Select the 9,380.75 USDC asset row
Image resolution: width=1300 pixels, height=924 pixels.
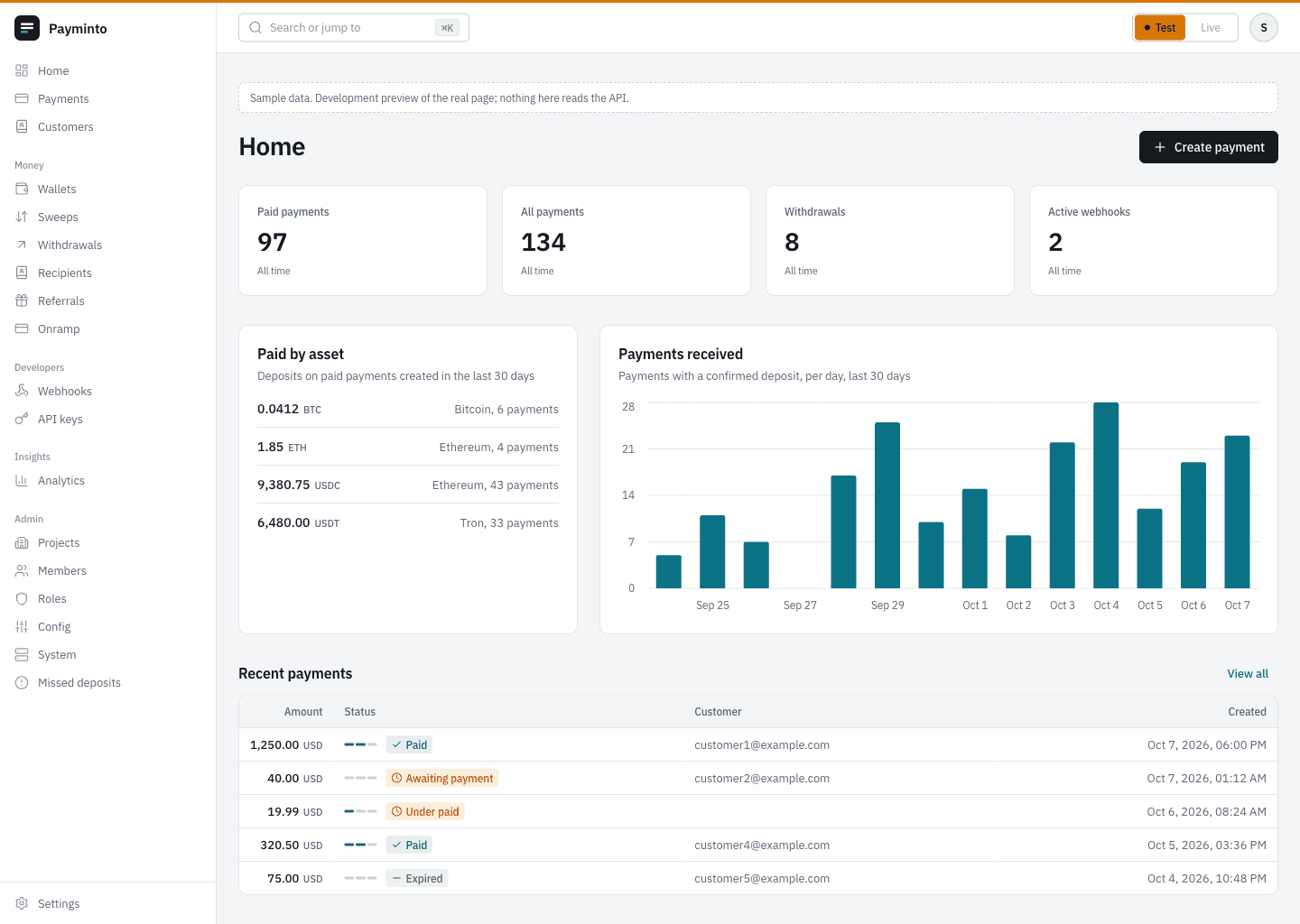click(408, 485)
